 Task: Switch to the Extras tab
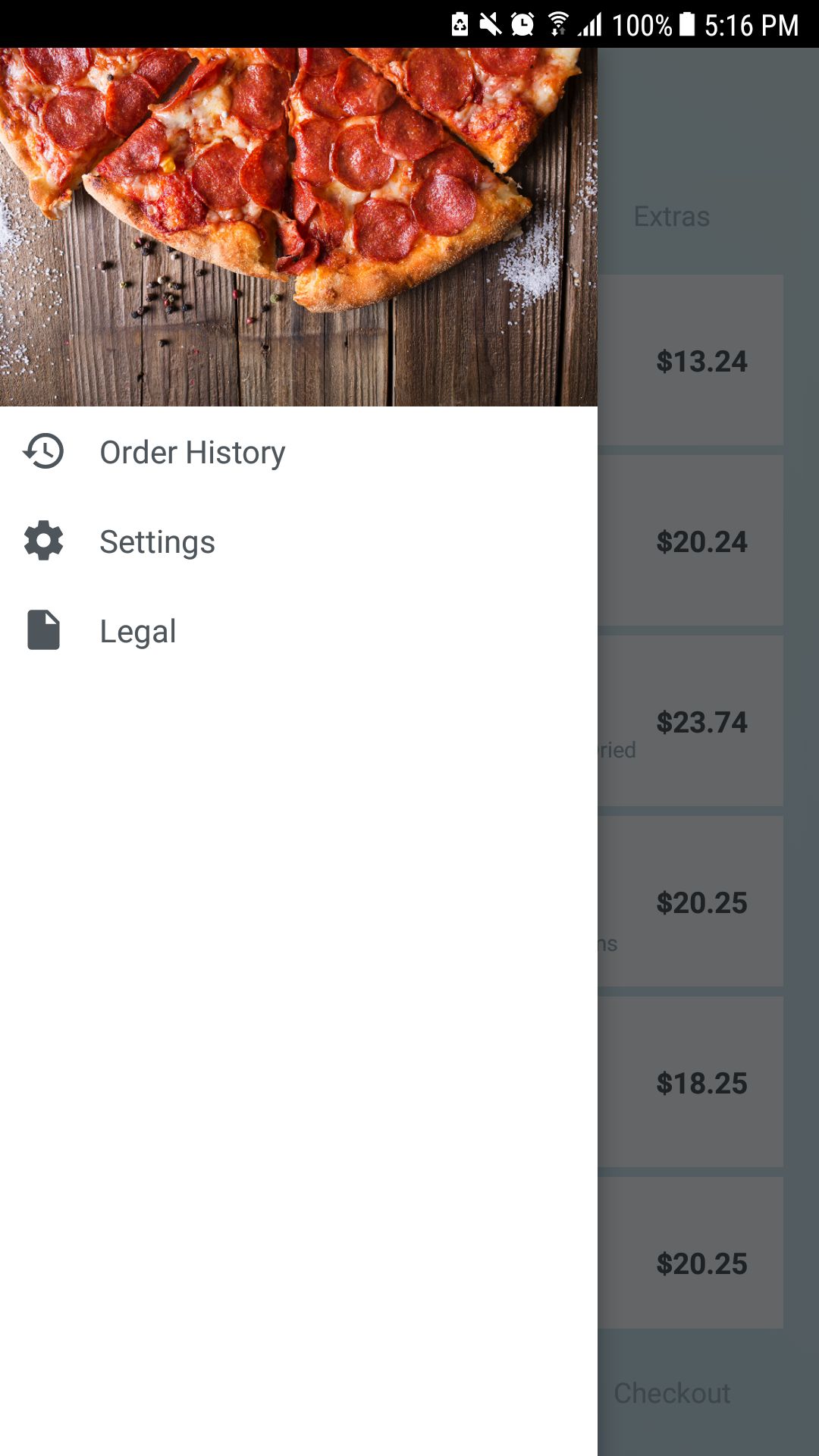pyautogui.click(x=672, y=217)
